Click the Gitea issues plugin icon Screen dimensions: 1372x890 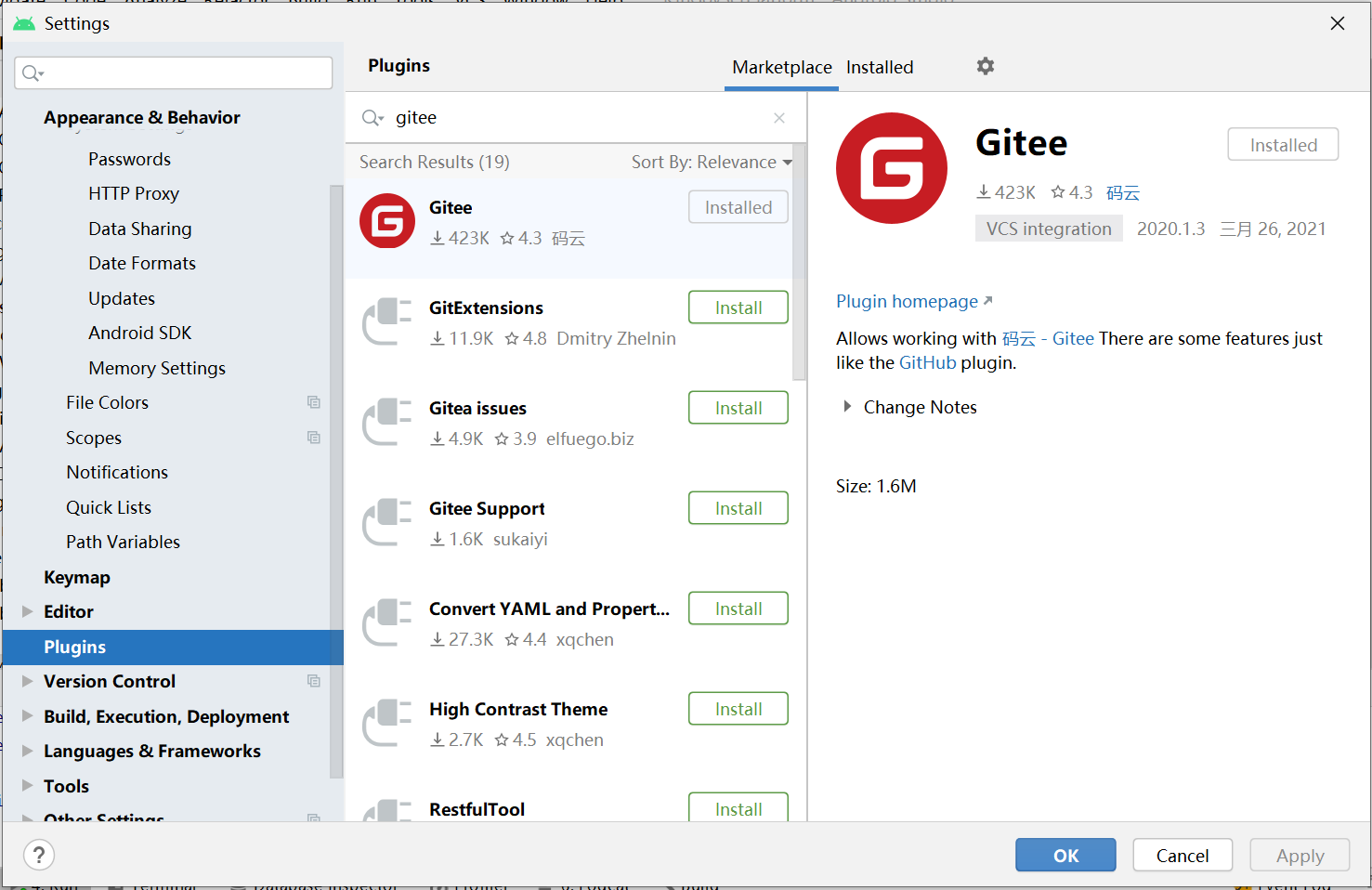(386, 422)
